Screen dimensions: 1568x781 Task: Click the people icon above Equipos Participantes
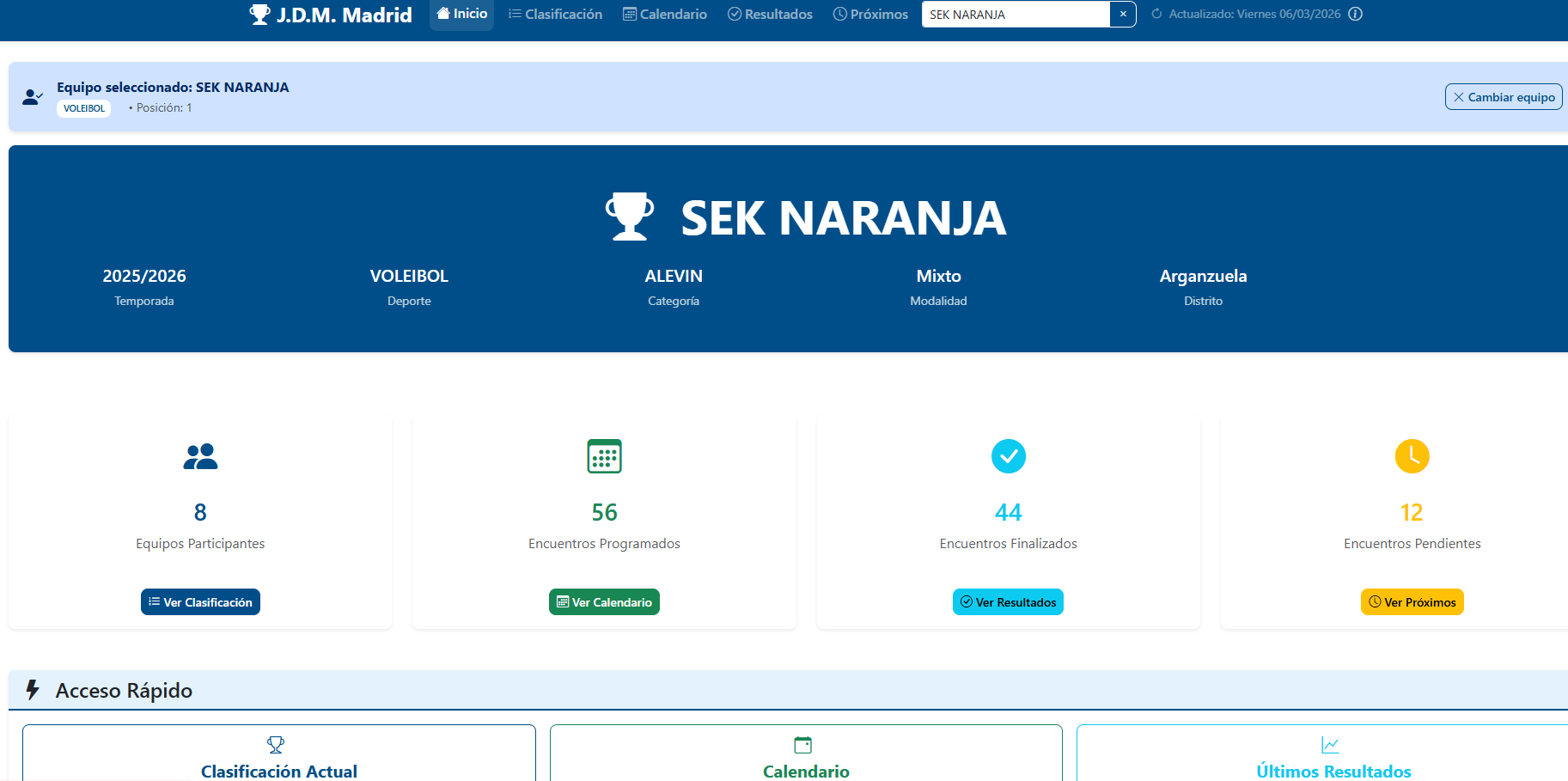(200, 456)
